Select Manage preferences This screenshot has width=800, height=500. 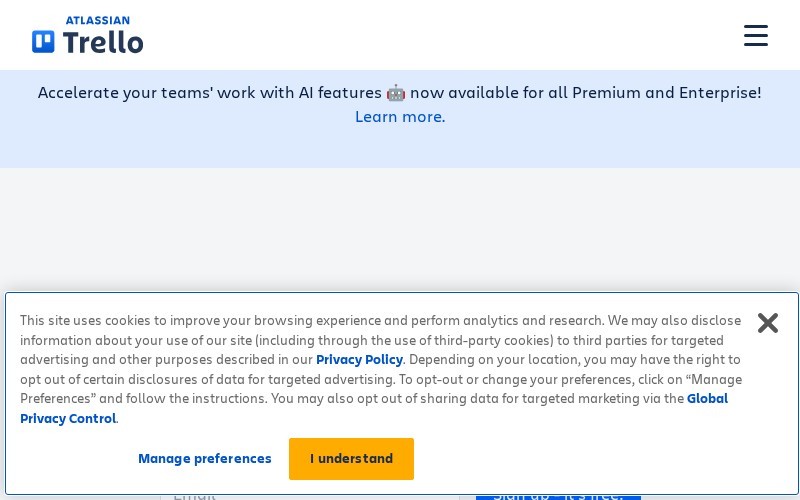[205, 459]
